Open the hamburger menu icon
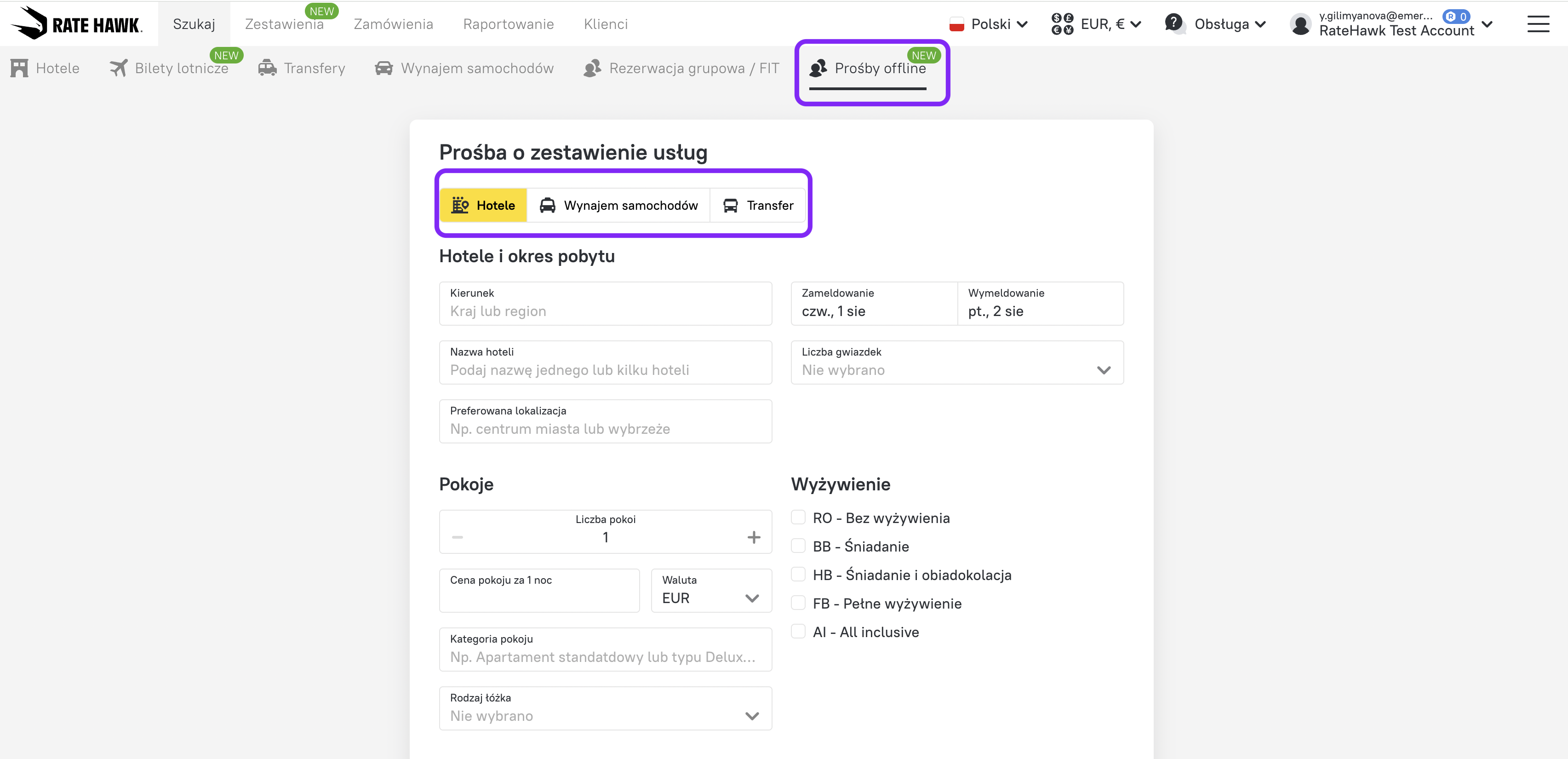 coord(1538,24)
